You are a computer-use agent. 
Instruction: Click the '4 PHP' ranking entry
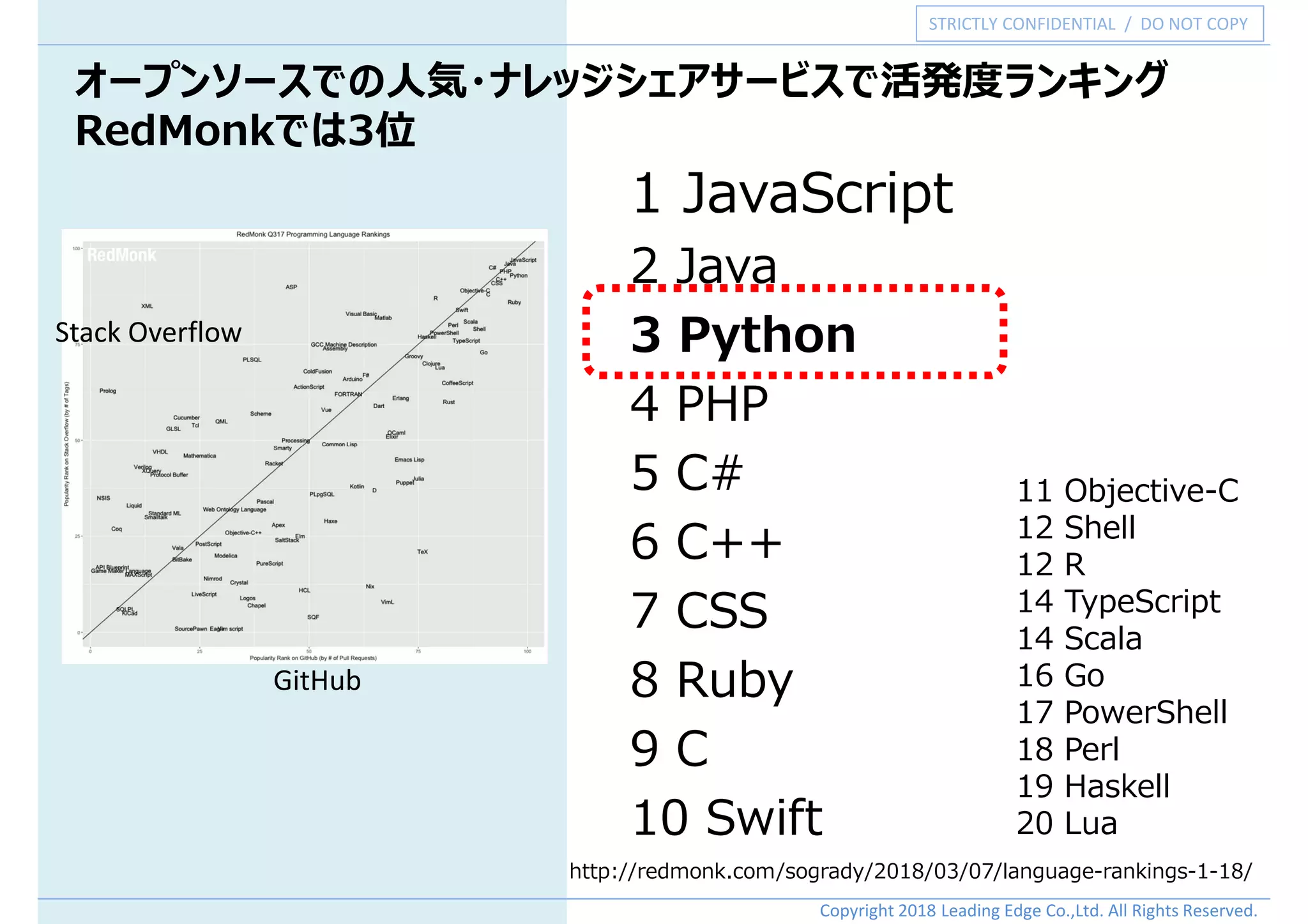click(699, 404)
